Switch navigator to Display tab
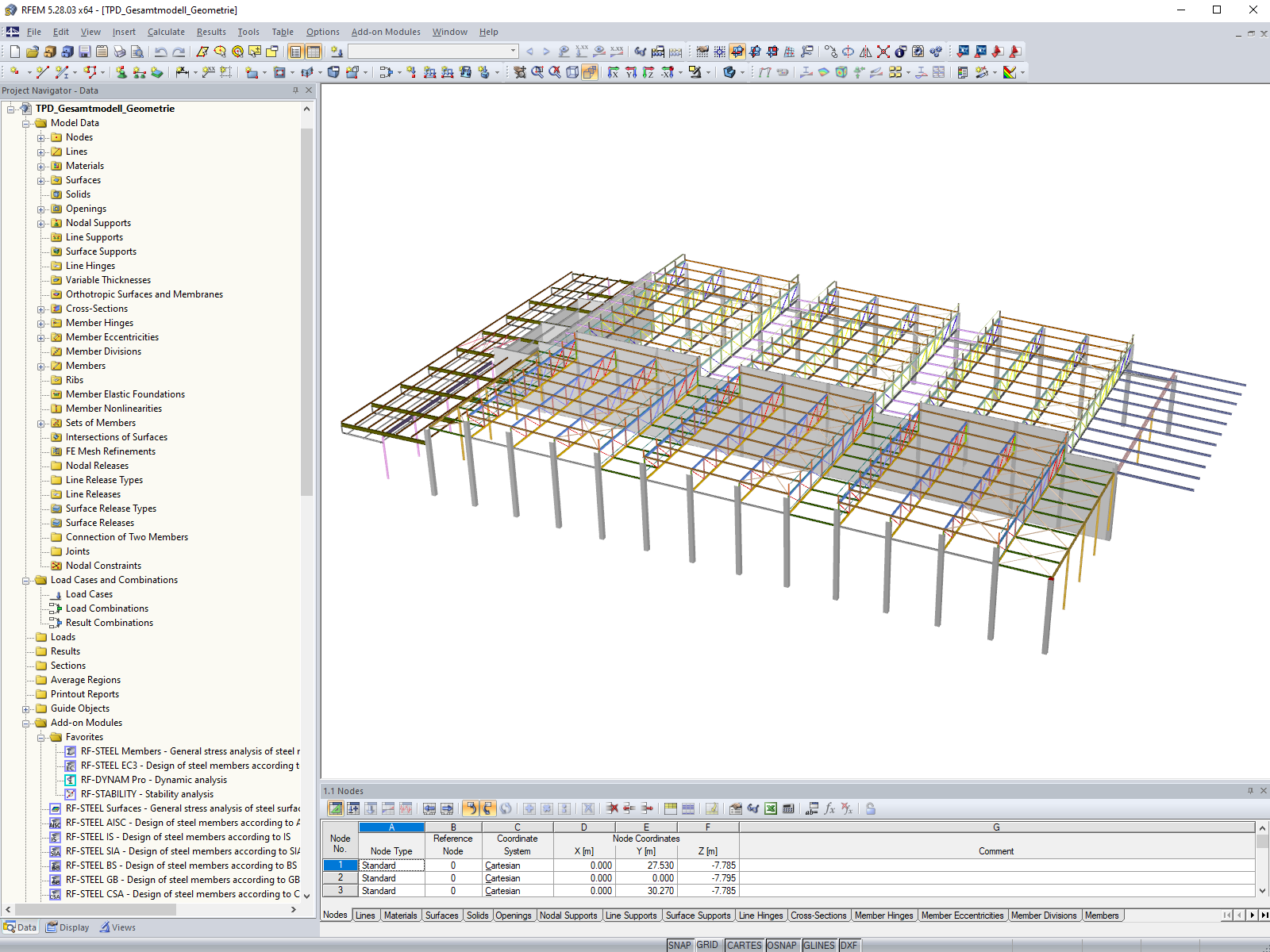Image resolution: width=1270 pixels, height=952 pixels. coord(67,927)
